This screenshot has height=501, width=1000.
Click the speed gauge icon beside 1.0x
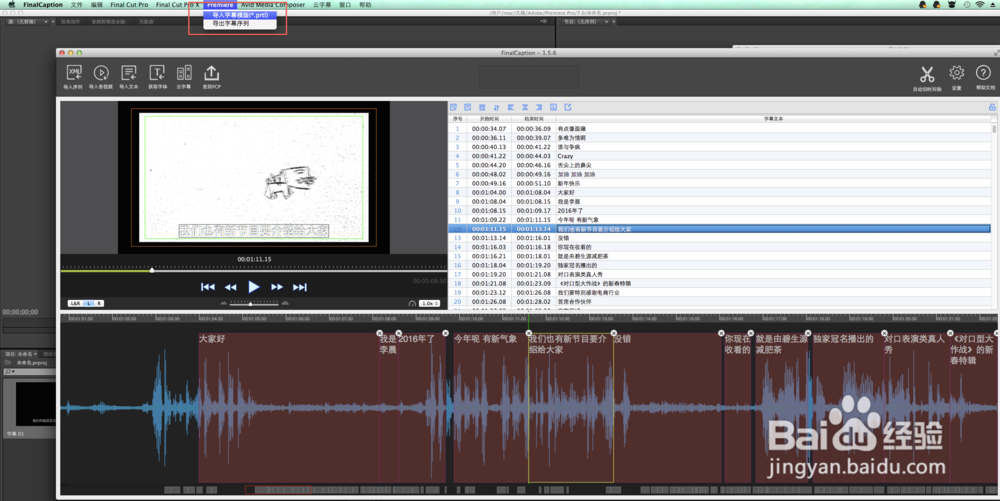[x=412, y=303]
